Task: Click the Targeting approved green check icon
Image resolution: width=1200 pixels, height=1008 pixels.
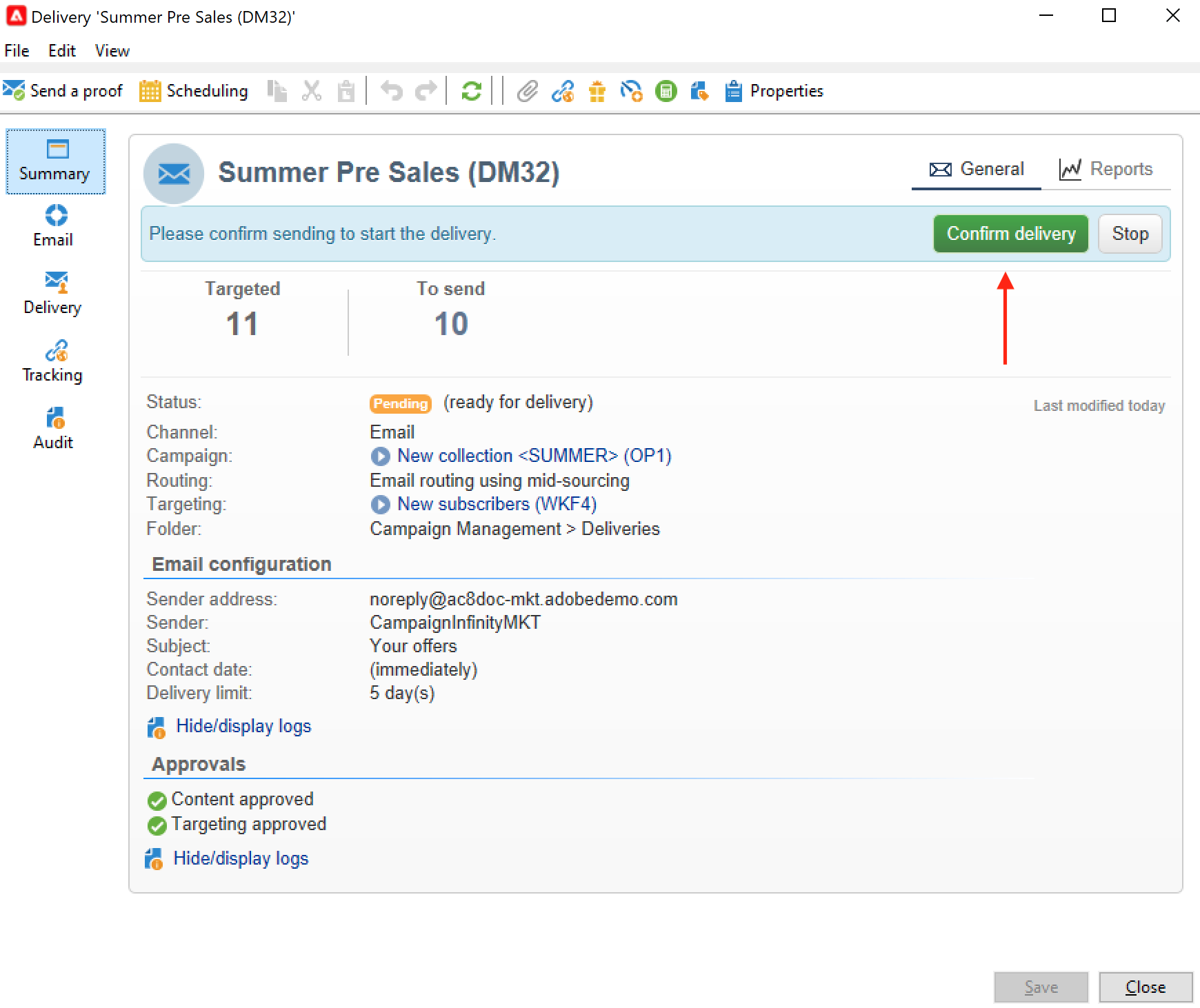Action: tap(157, 825)
